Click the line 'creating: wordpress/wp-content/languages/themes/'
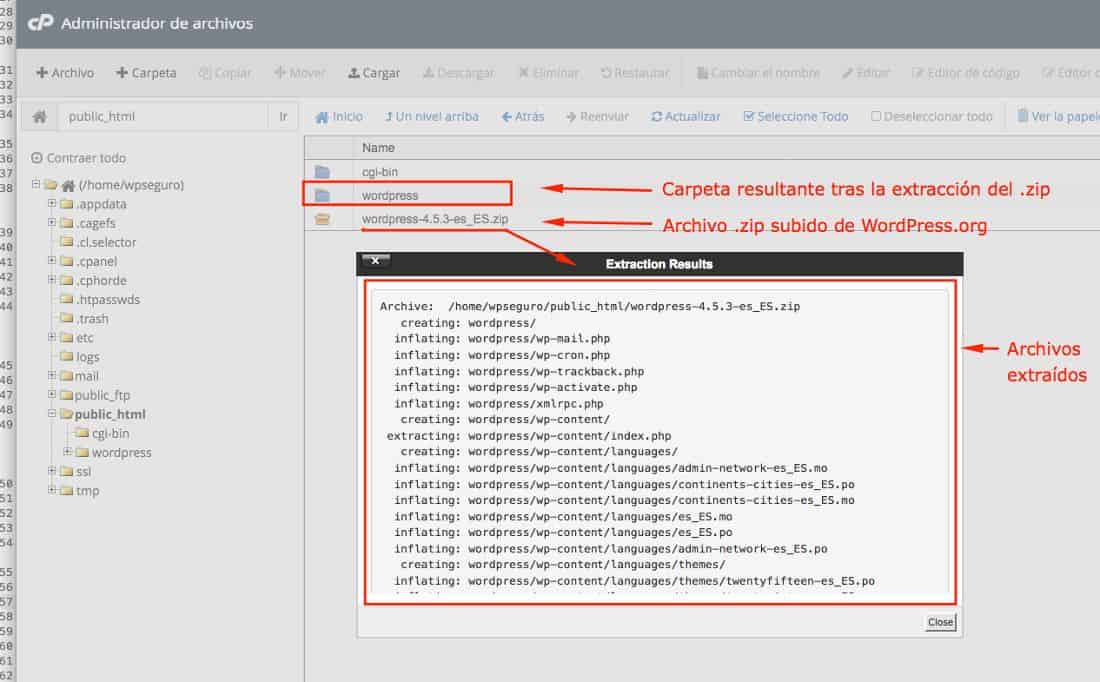 (x=563, y=565)
